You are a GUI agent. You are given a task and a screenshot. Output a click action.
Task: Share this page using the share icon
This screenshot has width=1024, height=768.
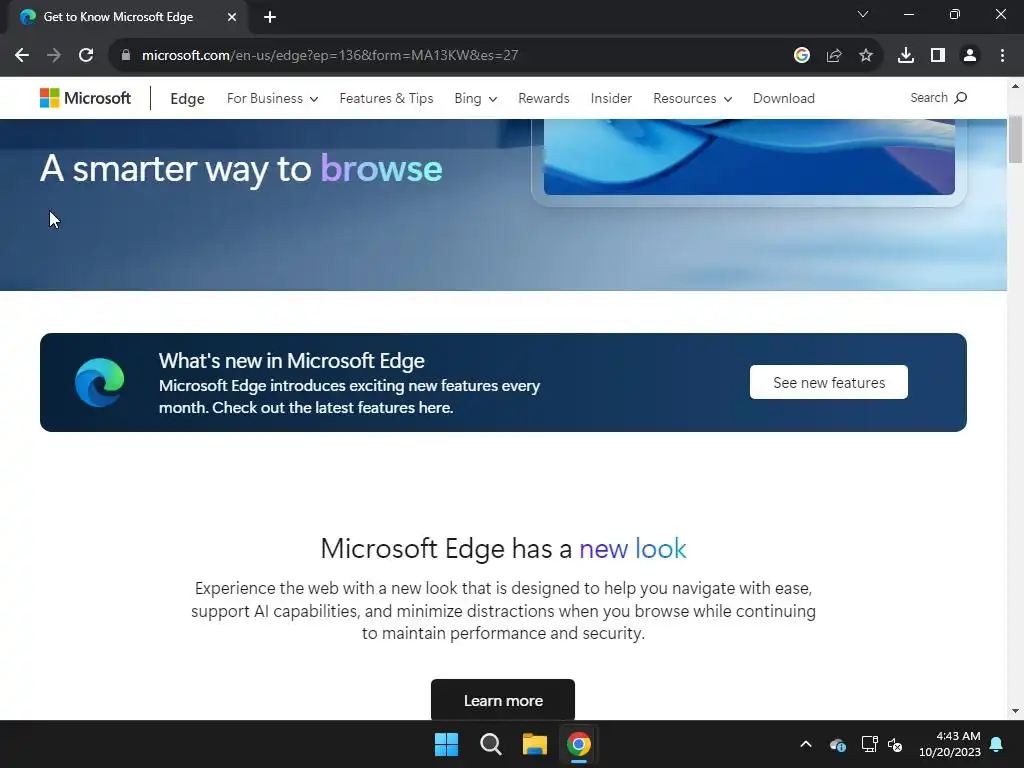tap(834, 56)
